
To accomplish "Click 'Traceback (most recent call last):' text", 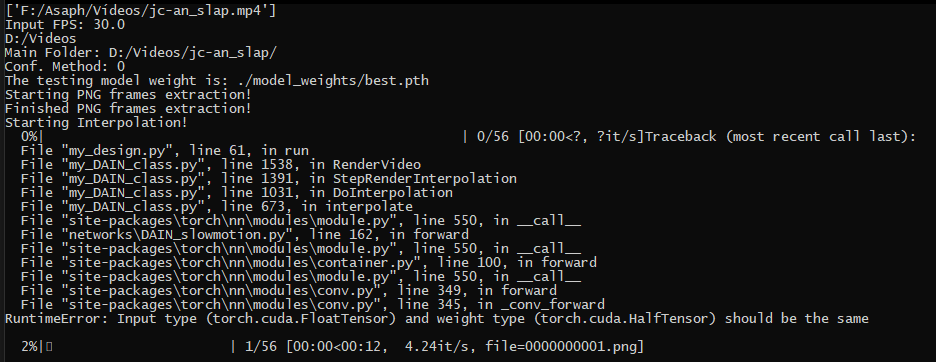I will coord(780,137).
